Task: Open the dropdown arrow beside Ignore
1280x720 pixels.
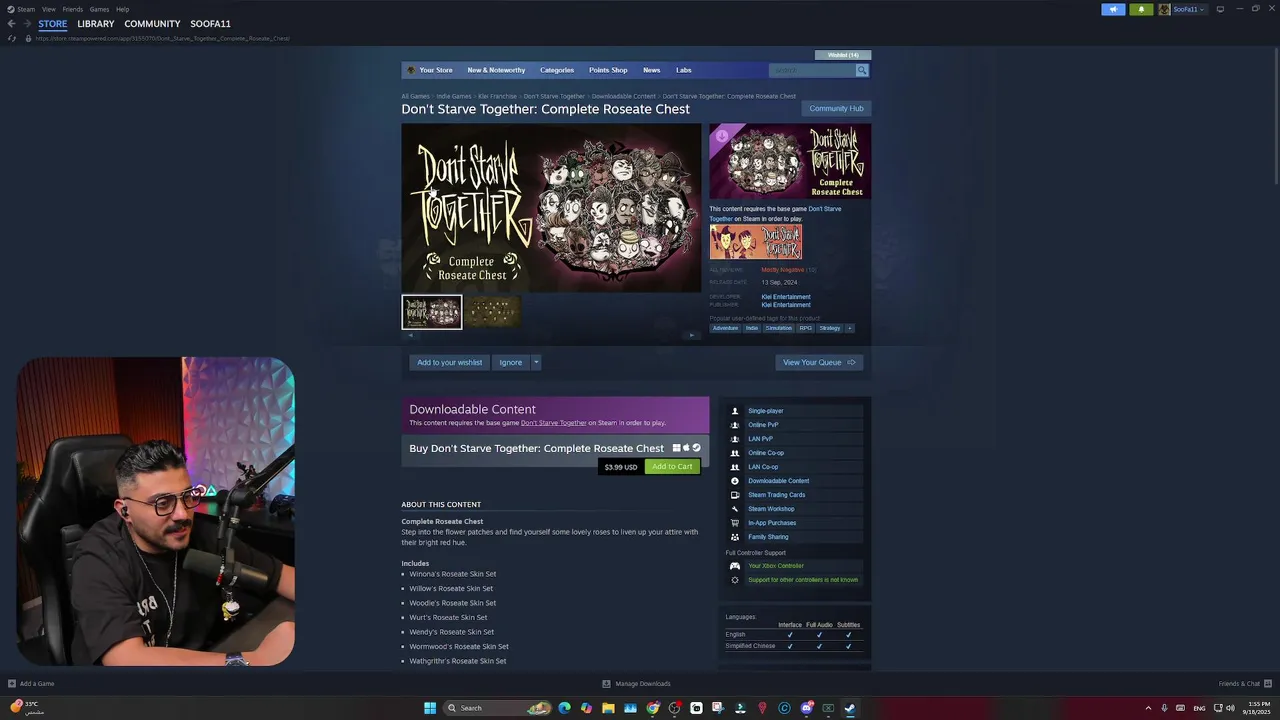Action: 536,362
